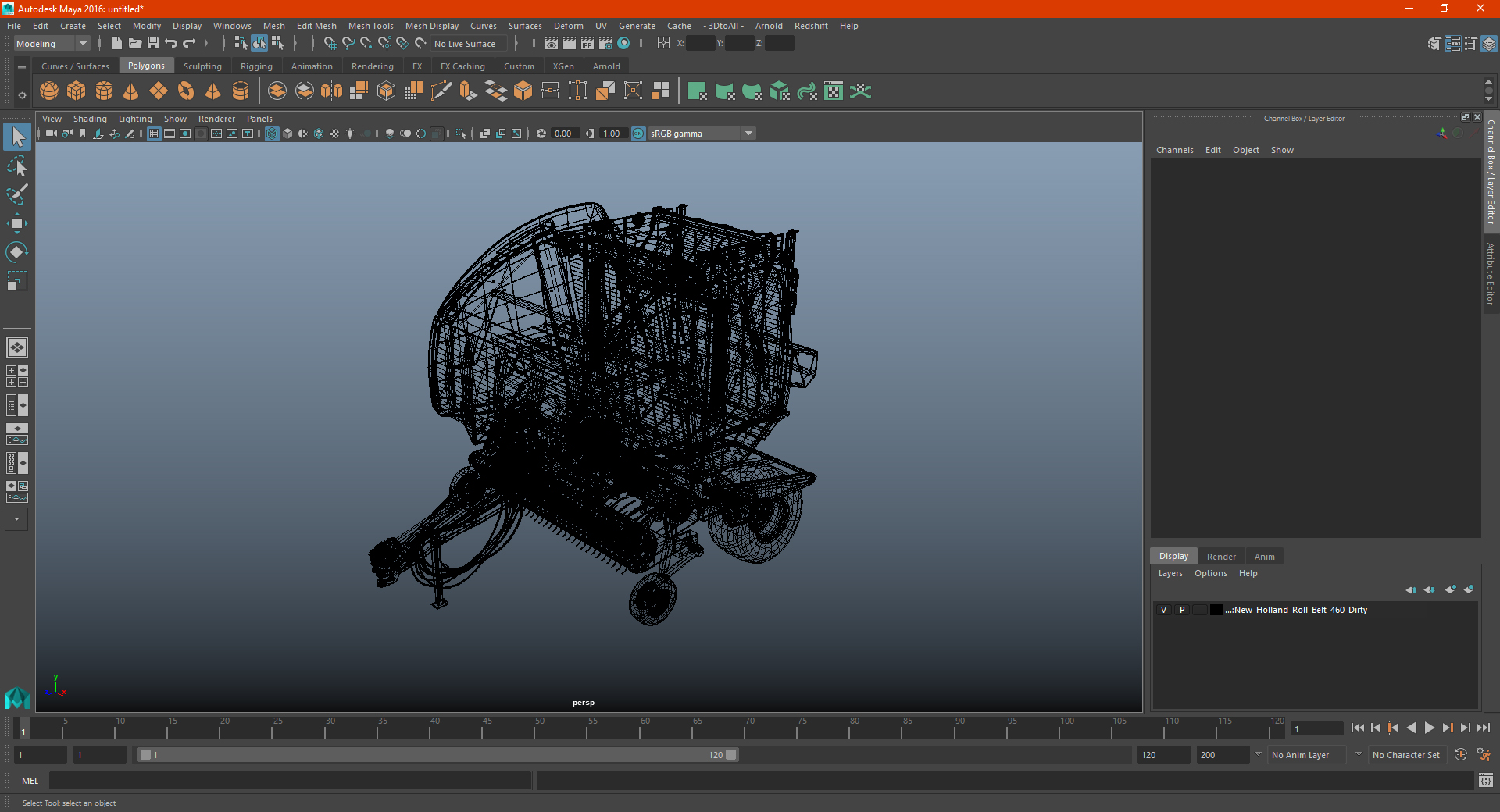
Task: Toggle color management sRGB icon
Action: click(x=638, y=134)
